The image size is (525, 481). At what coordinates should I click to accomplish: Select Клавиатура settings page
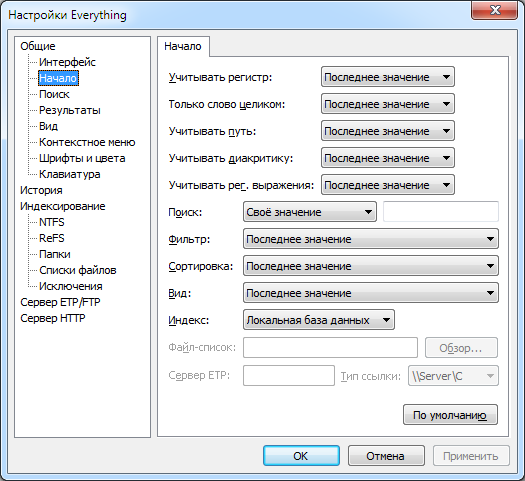(70, 174)
